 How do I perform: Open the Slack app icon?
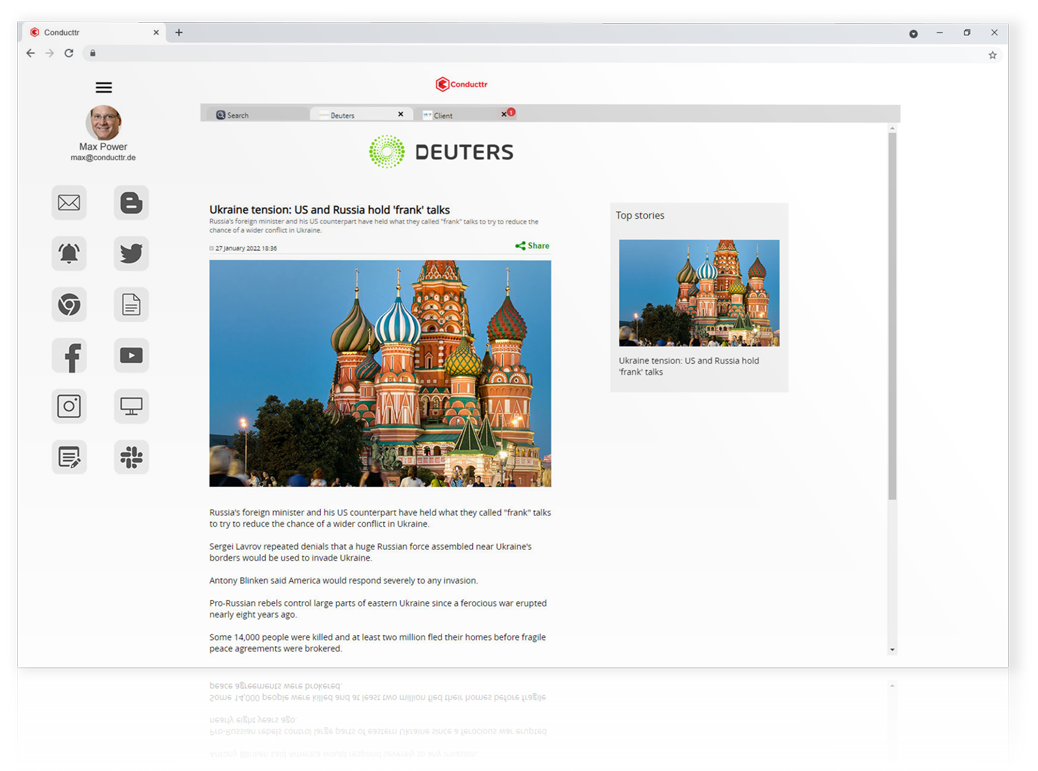pyautogui.click(x=131, y=457)
